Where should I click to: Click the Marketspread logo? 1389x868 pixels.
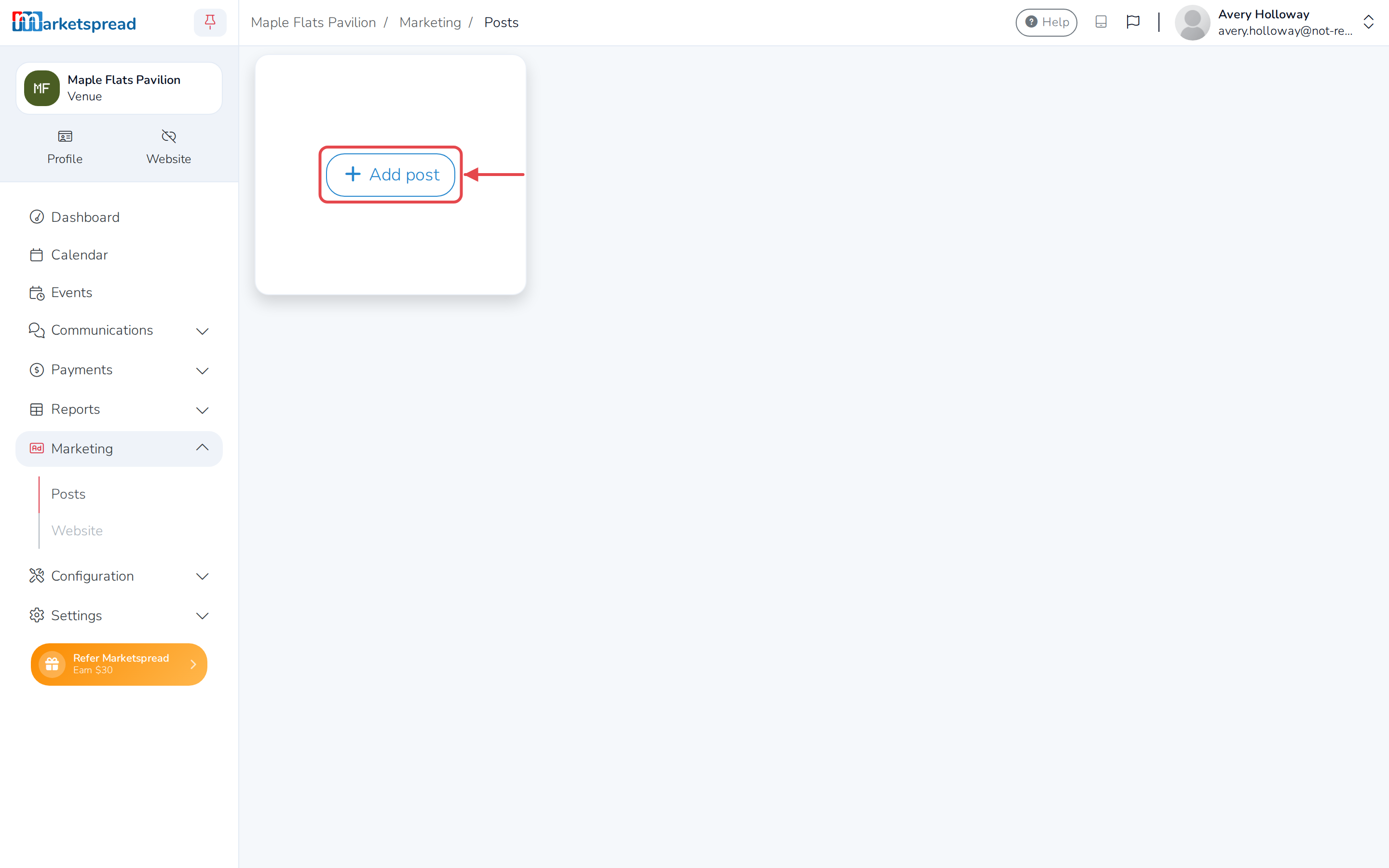tap(74, 22)
